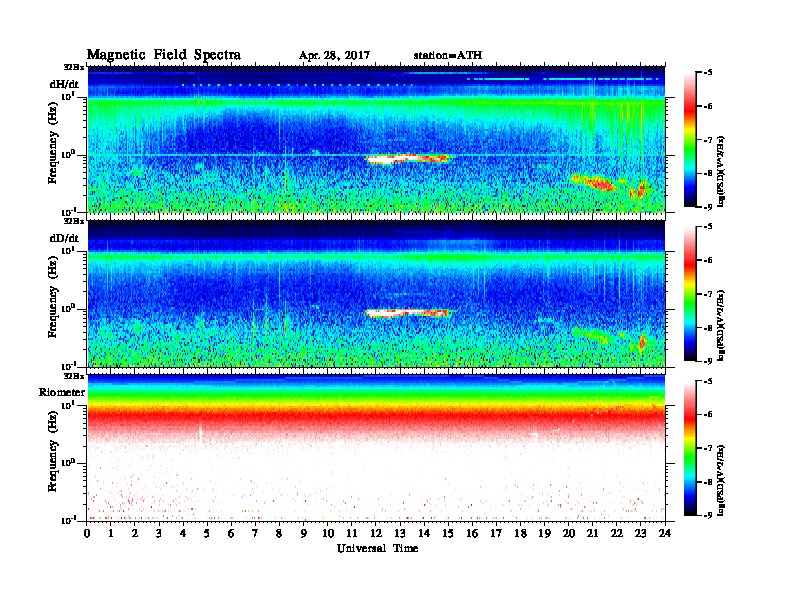Click the hour tick label "13" on time axis

pos(400,533)
